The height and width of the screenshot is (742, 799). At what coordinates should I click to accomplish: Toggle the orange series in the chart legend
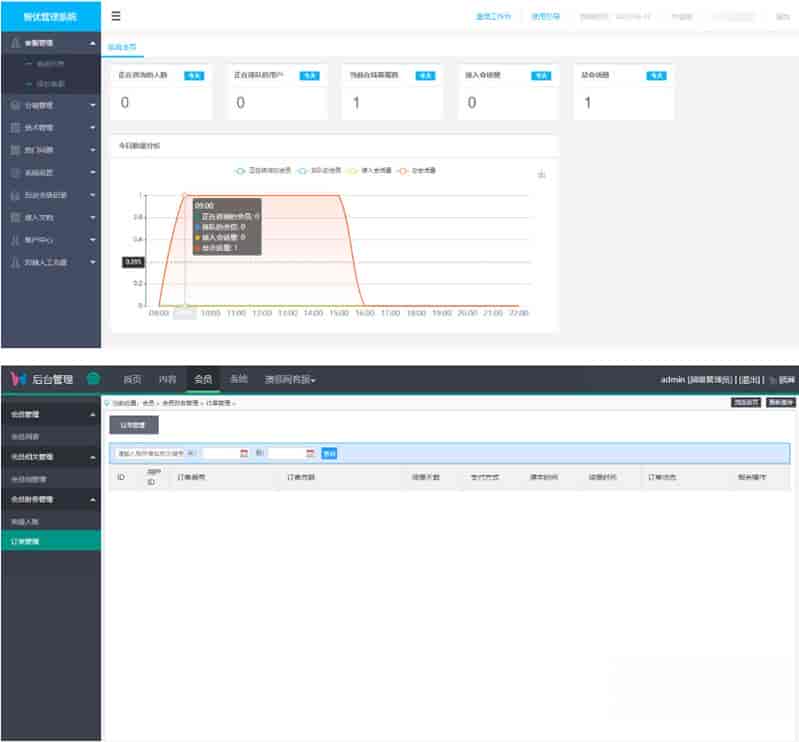402,171
